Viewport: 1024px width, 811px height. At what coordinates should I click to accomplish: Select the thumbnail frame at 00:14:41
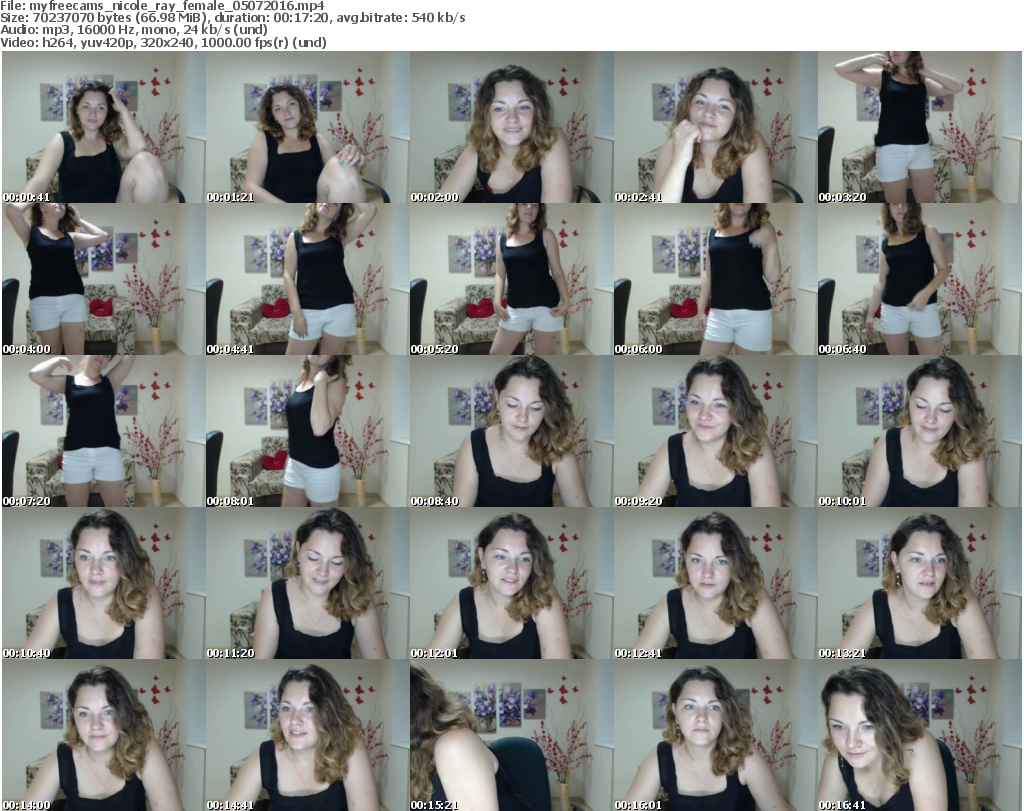click(308, 735)
